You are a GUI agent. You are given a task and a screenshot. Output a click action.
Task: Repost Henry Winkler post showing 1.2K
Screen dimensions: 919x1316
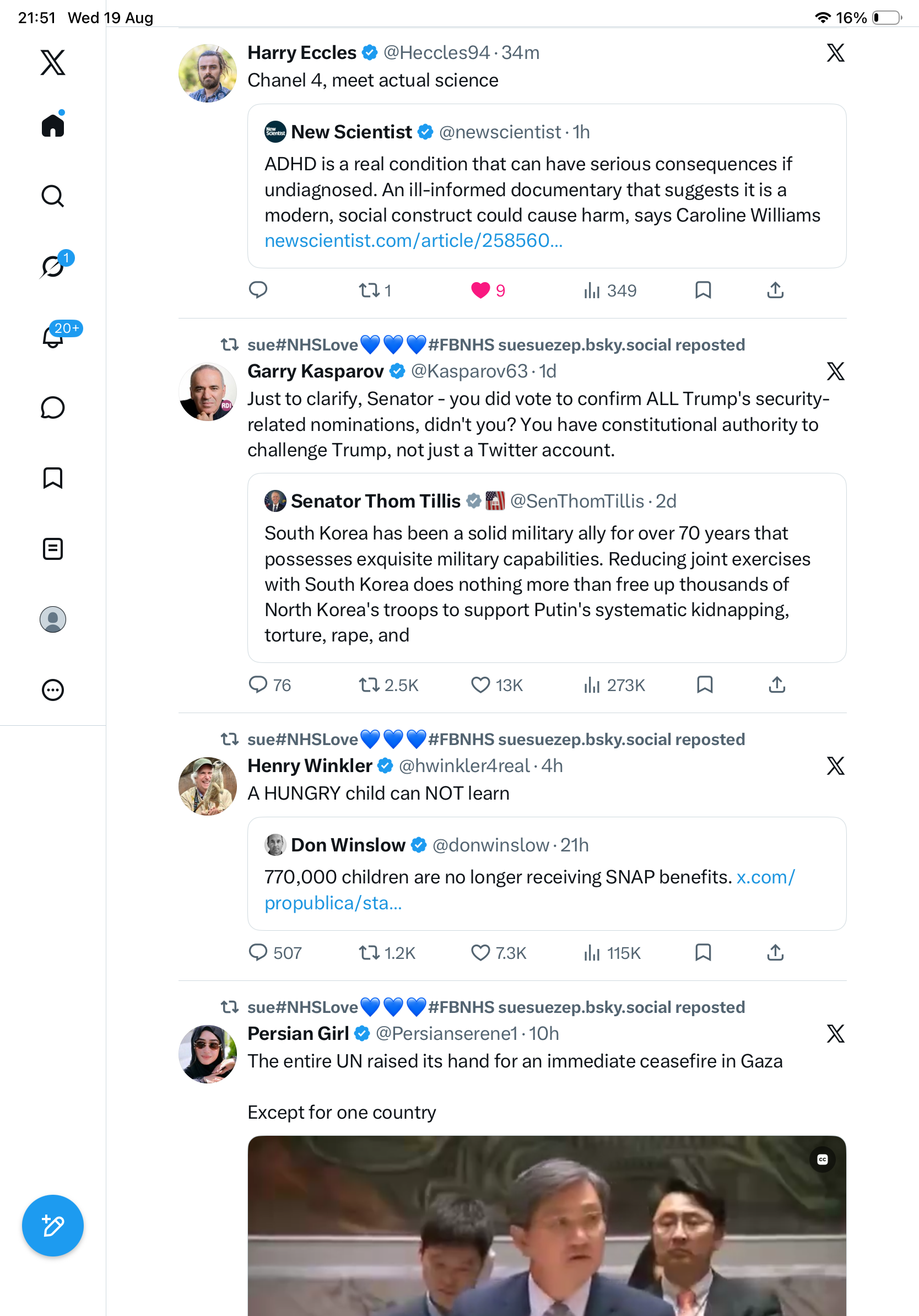386,953
